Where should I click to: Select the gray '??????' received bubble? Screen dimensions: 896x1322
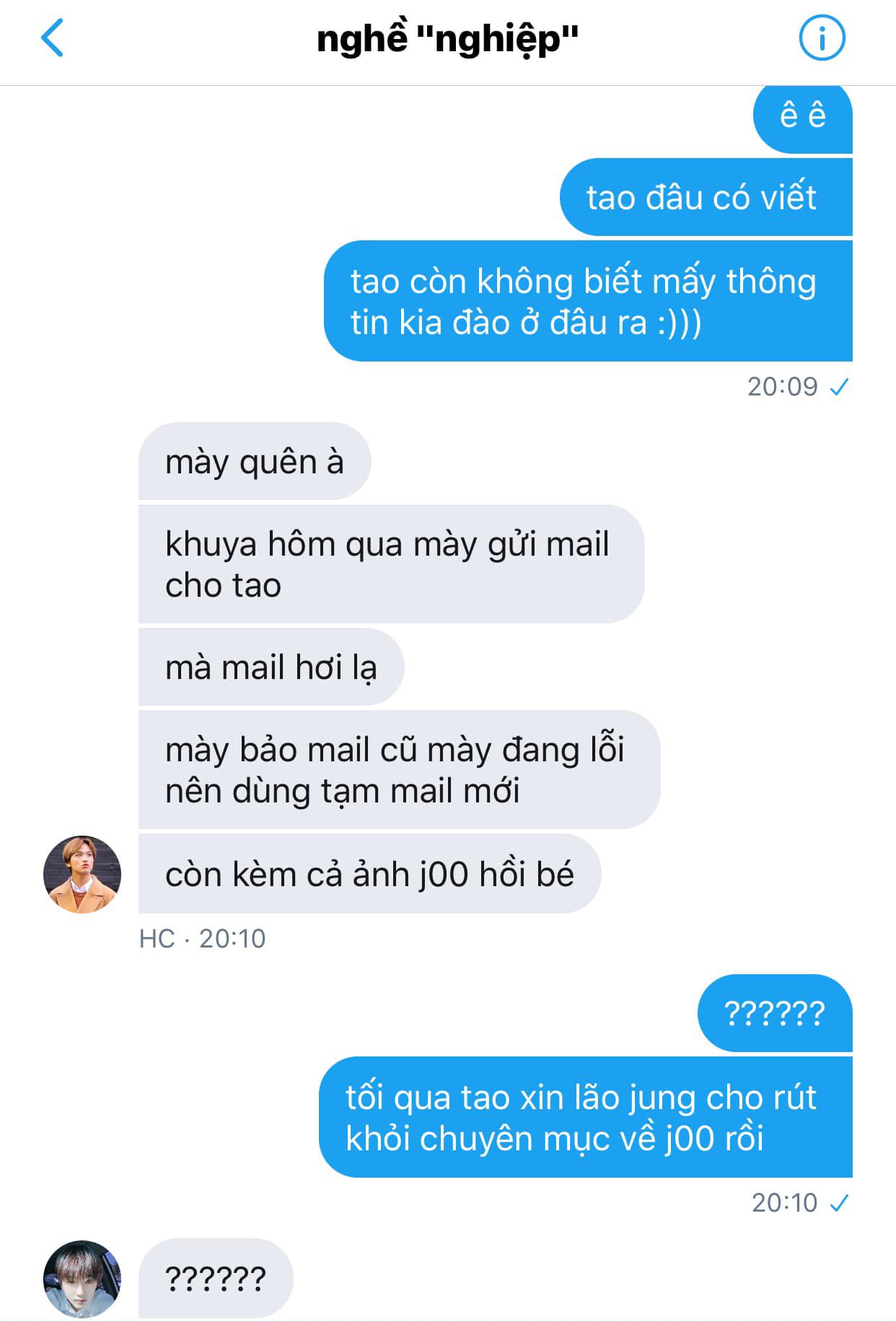click(x=216, y=1279)
